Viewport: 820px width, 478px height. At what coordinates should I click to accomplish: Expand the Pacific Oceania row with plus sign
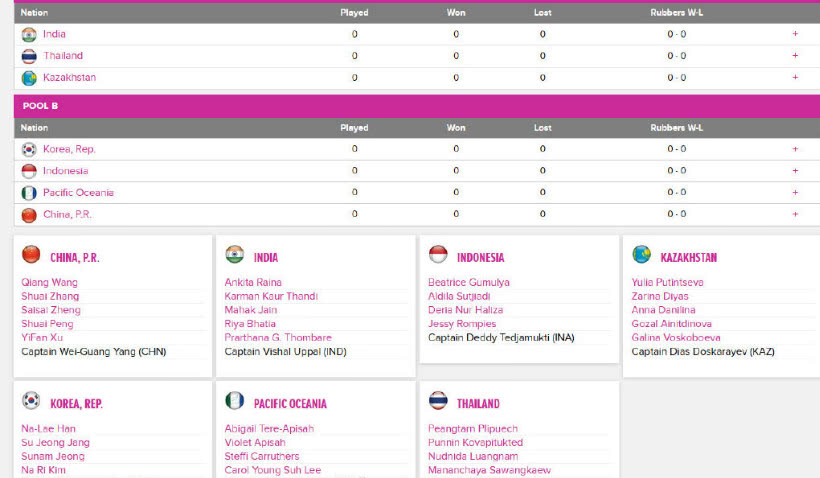pos(795,192)
